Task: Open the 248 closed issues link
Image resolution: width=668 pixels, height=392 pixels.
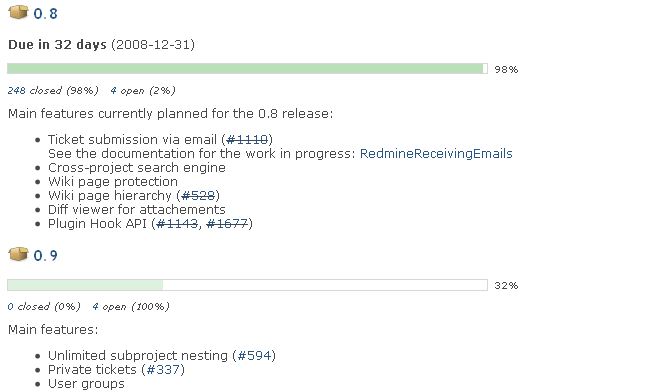Action: pos(16,90)
